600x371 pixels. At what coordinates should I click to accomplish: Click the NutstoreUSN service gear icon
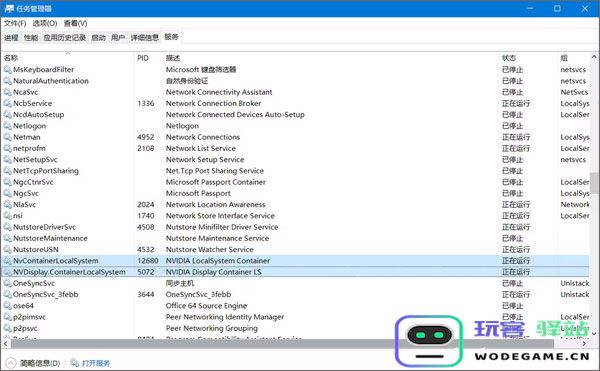tap(7, 249)
